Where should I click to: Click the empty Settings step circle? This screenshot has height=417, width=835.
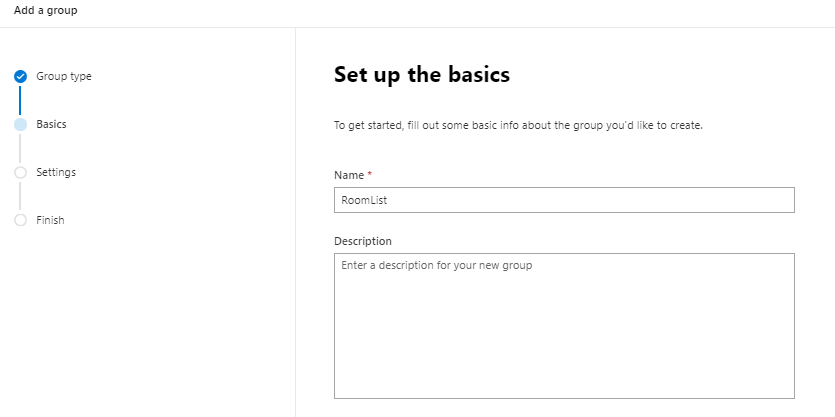(20, 173)
